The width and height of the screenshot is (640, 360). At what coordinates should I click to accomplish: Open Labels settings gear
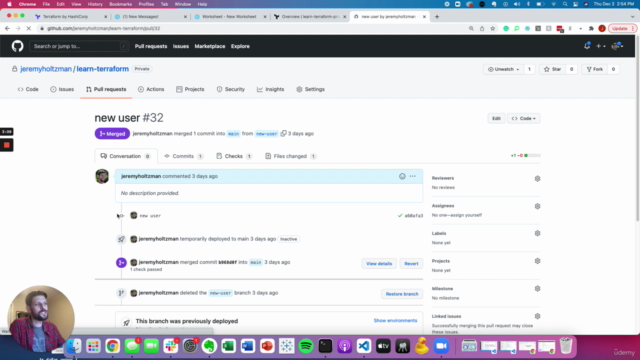pos(538,233)
